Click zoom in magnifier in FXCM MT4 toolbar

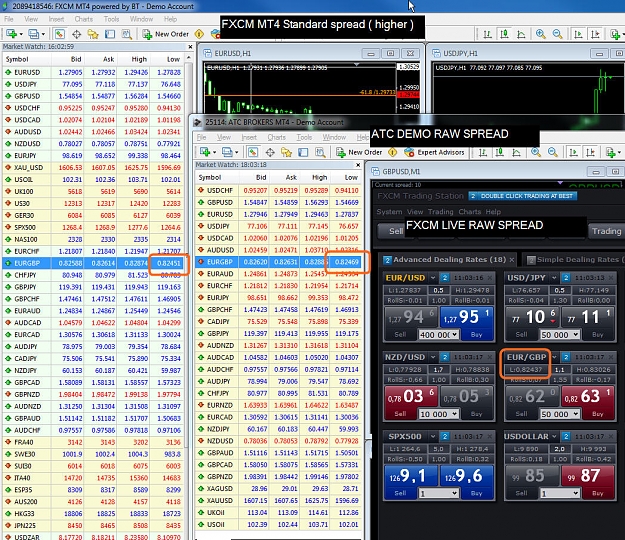(540, 34)
